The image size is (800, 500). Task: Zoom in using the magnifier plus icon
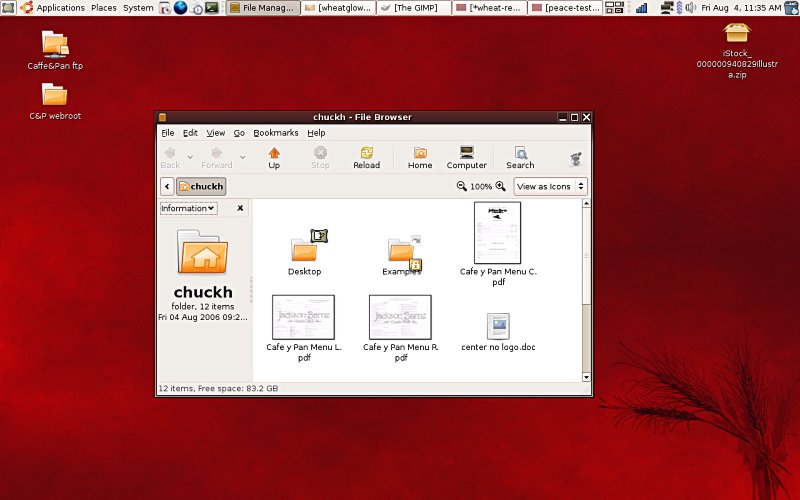tap(501, 186)
